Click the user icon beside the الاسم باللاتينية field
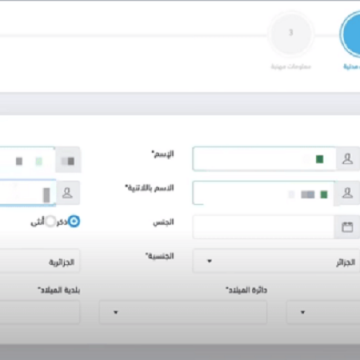360x360 pixels. point(68,193)
